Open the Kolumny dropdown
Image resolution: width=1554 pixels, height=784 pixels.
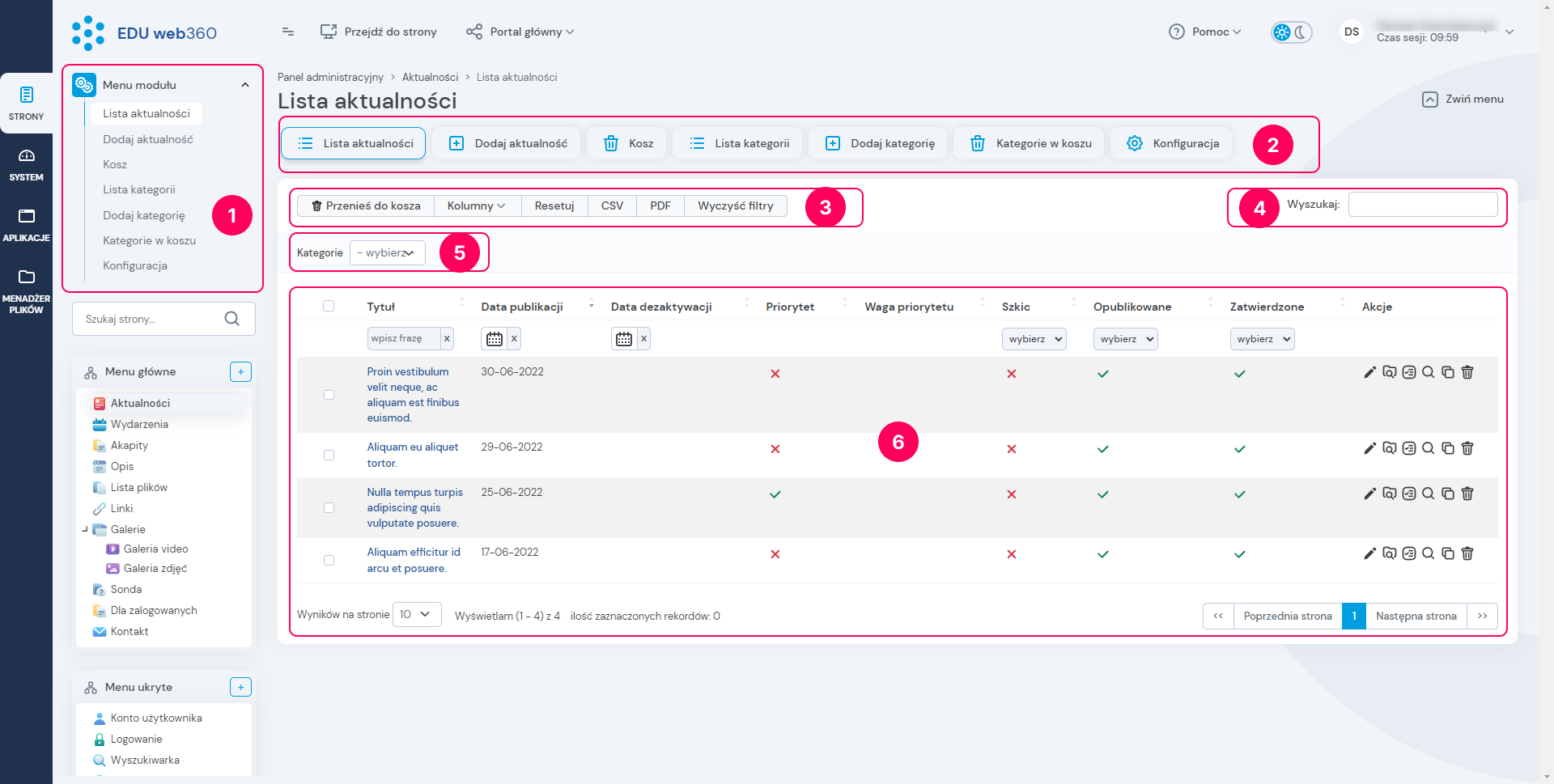pyautogui.click(x=477, y=206)
